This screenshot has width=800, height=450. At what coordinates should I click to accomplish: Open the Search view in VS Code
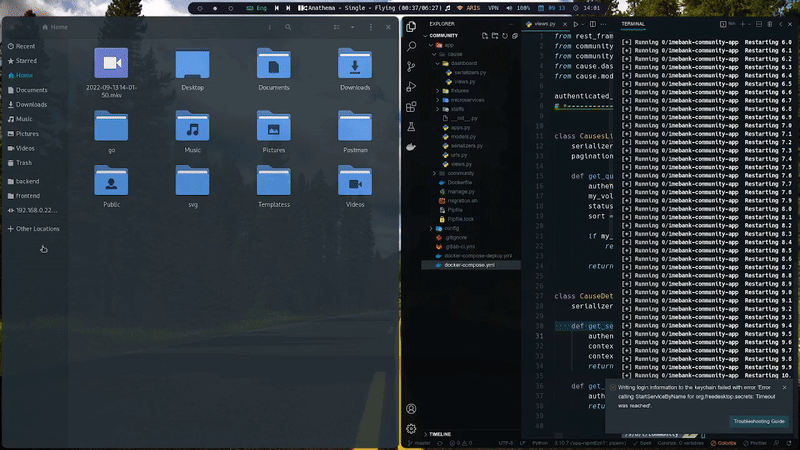(x=411, y=46)
